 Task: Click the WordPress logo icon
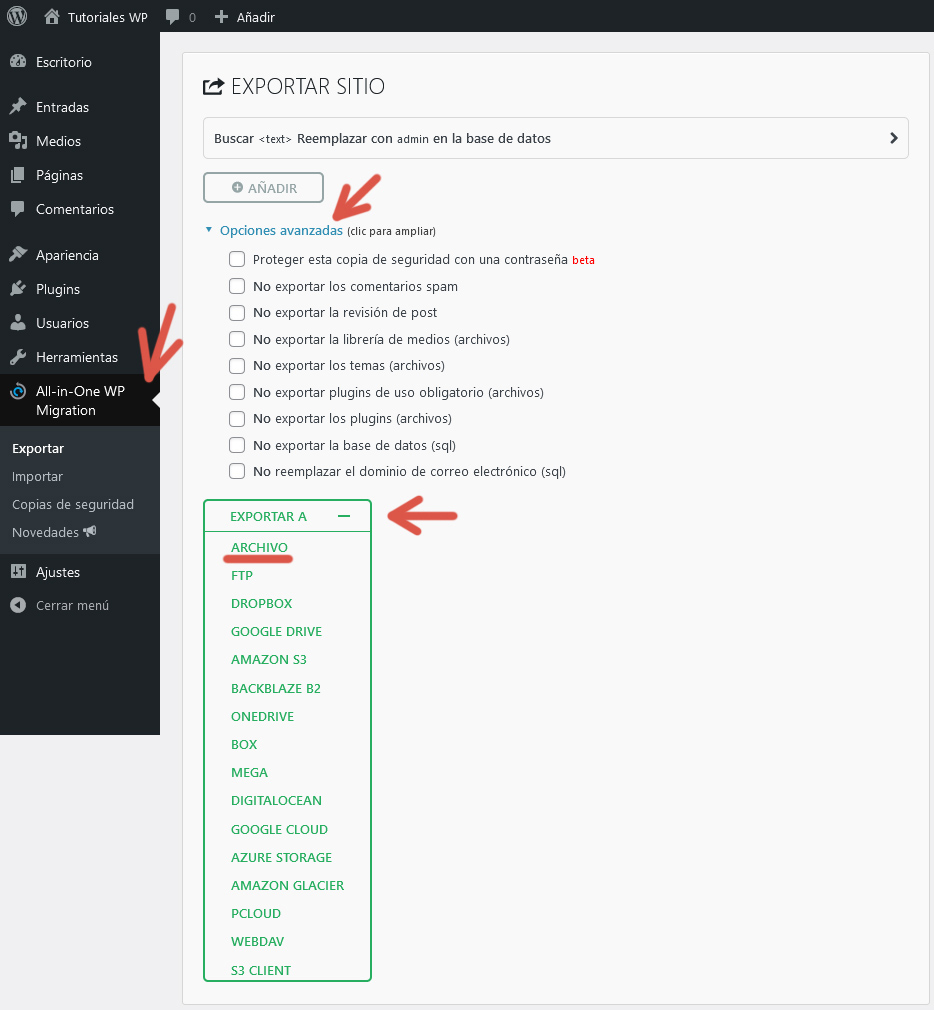pos(17,16)
